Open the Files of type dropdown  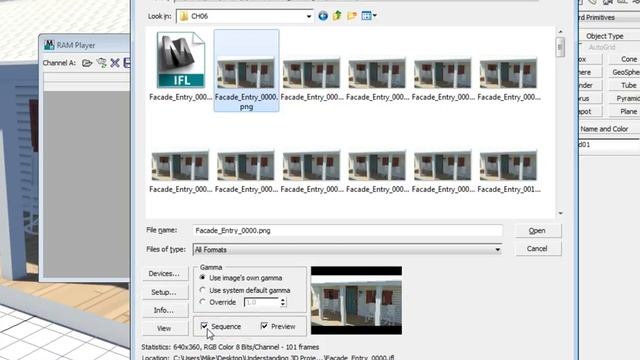pos(347,249)
